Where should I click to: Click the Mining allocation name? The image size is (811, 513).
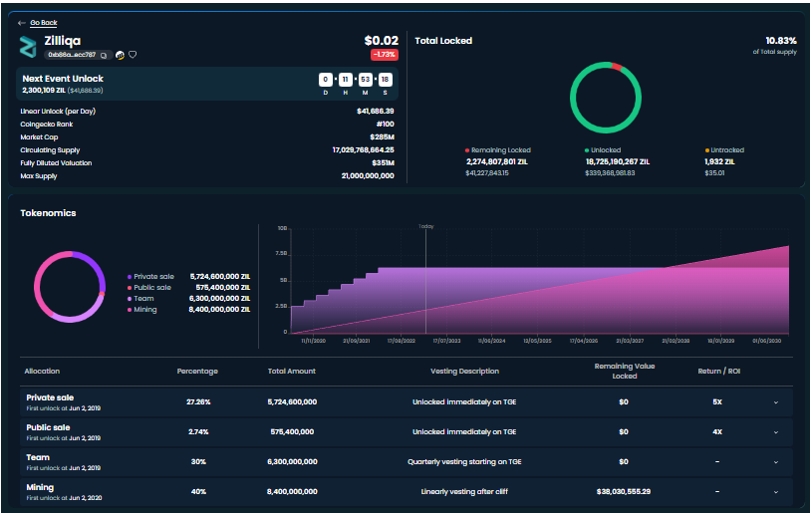[40, 488]
